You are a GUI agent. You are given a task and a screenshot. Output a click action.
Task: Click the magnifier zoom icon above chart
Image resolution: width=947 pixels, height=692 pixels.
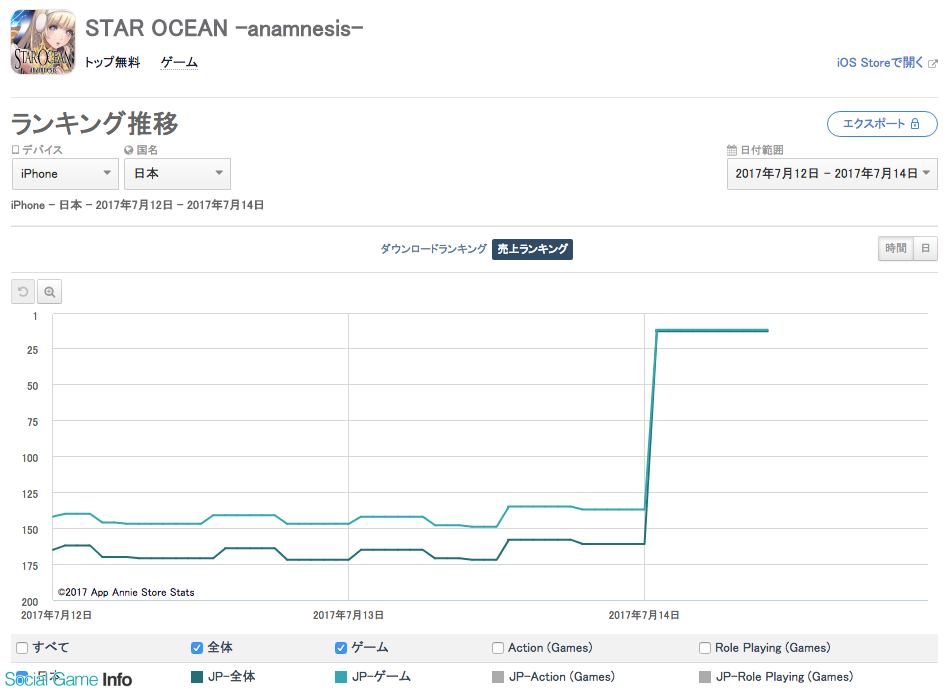pyautogui.click(x=50, y=292)
